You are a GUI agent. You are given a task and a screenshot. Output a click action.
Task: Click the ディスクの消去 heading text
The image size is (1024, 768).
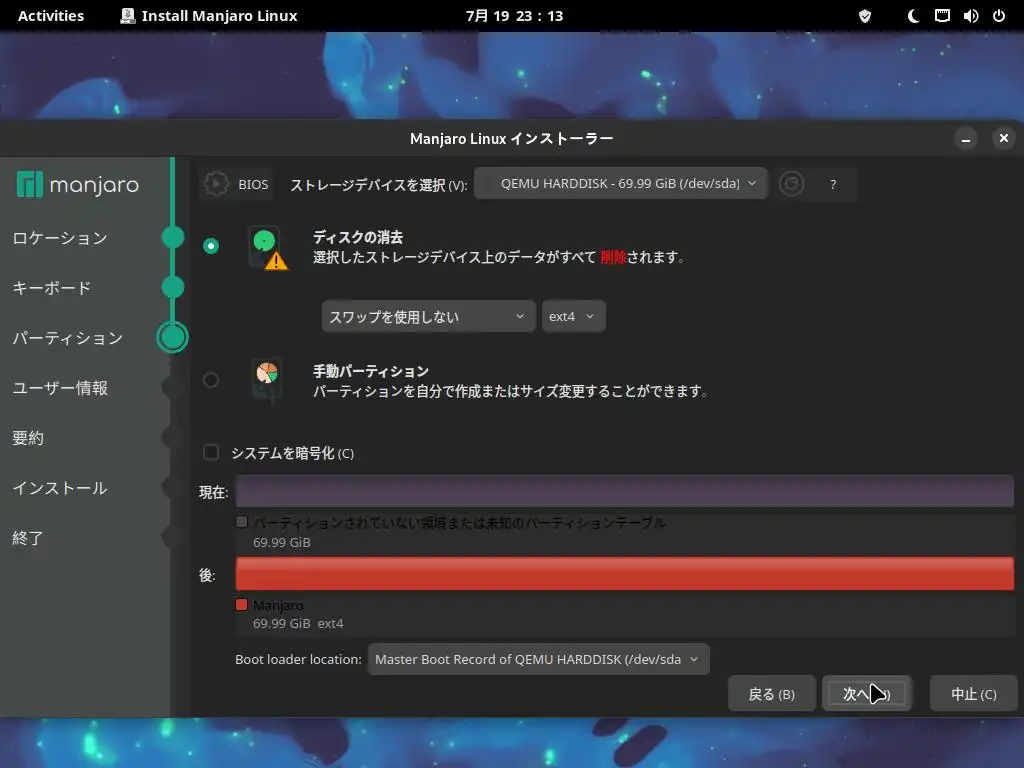358,237
